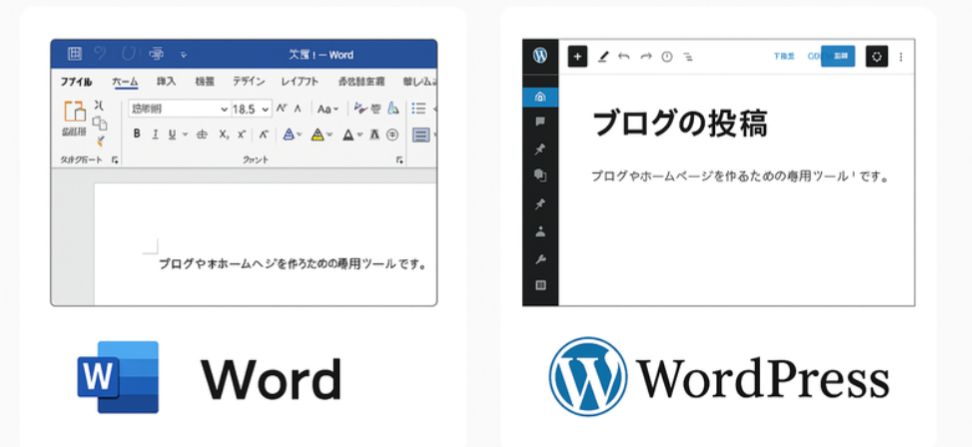This screenshot has height=447, width=972.
Task: Open the Font group dialog launcher
Action: [x=399, y=160]
